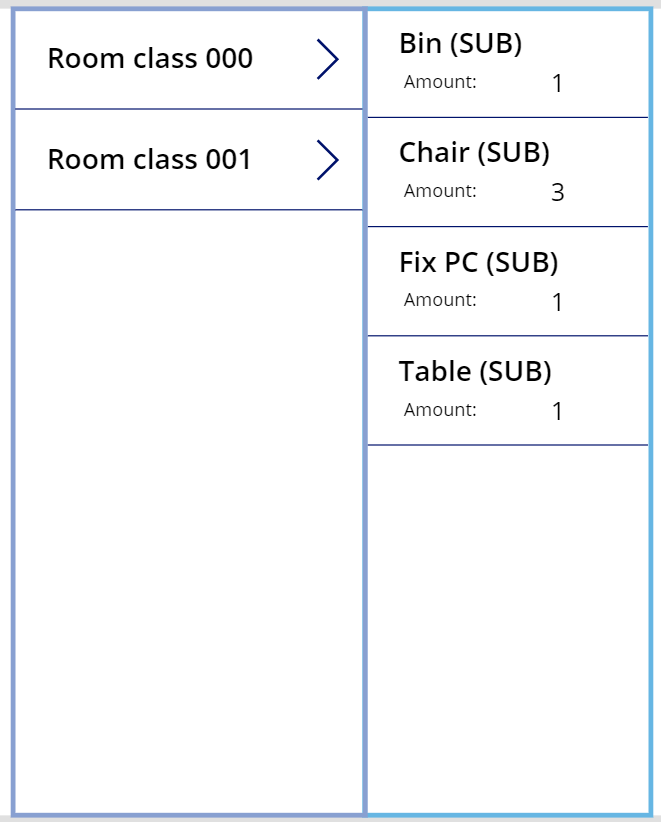Image resolution: width=661 pixels, height=822 pixels.
Task: Click the separator line beneath Room class 001
Action: [x=188, y=210]
